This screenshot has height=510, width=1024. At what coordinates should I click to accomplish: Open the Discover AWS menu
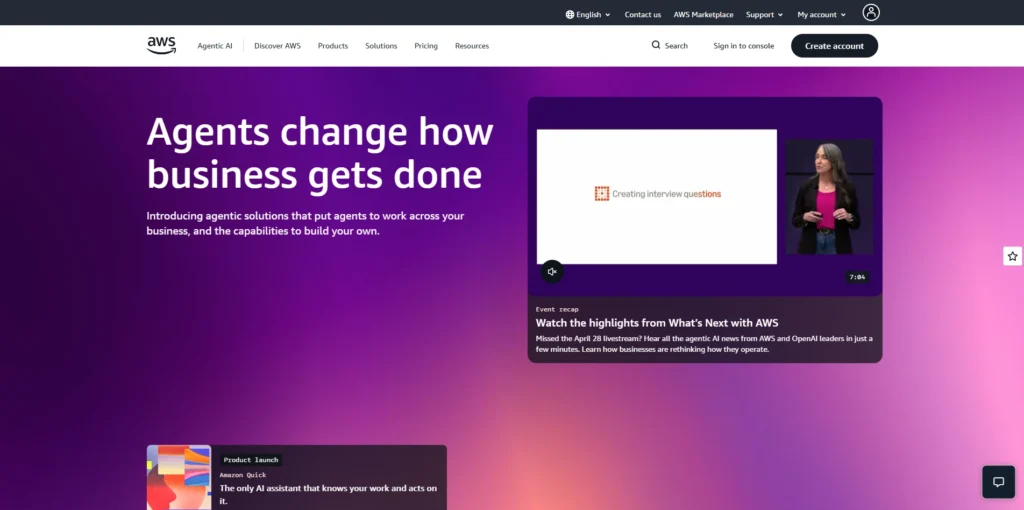[278, 46]
